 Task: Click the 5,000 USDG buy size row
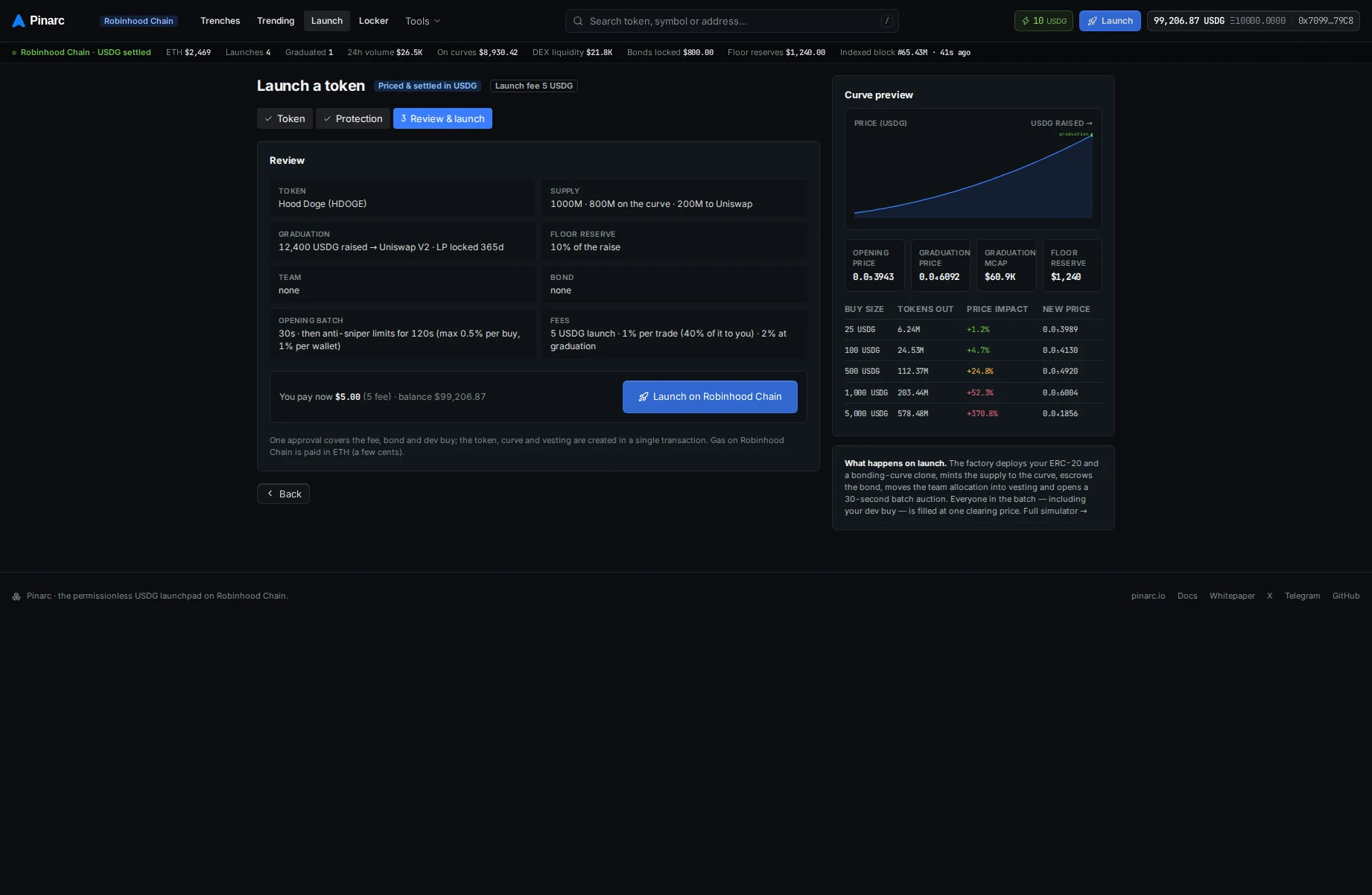pos(973,413)
